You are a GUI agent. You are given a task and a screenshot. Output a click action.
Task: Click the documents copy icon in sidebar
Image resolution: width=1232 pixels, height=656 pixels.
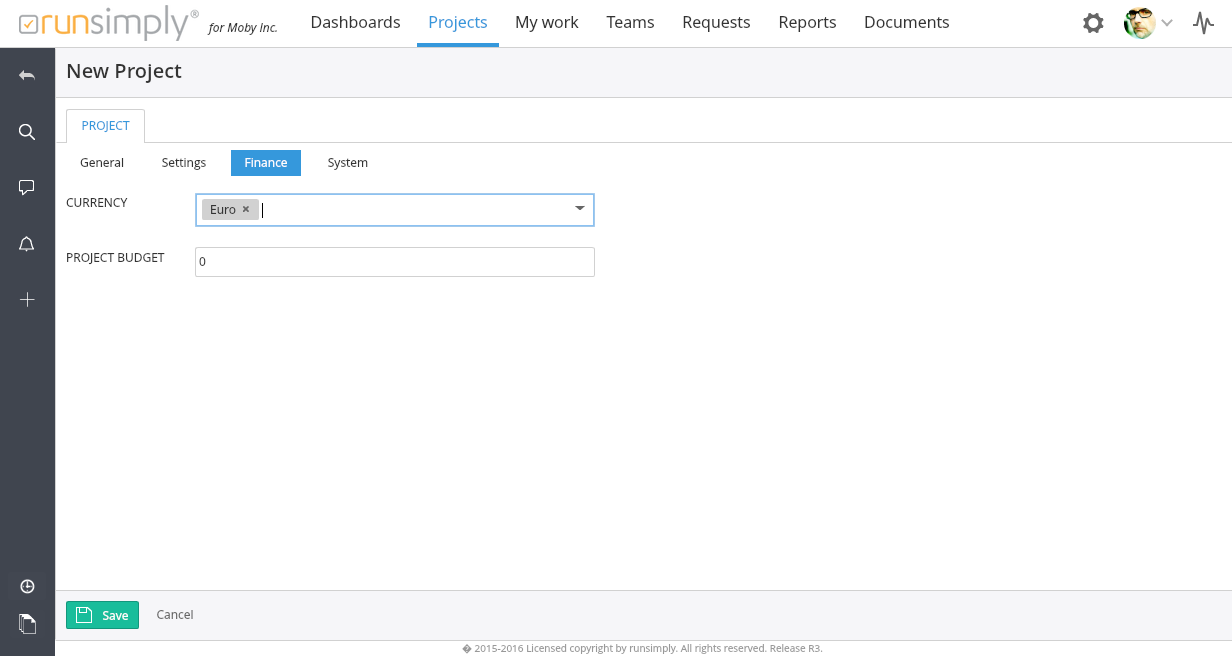pos(27,624)
